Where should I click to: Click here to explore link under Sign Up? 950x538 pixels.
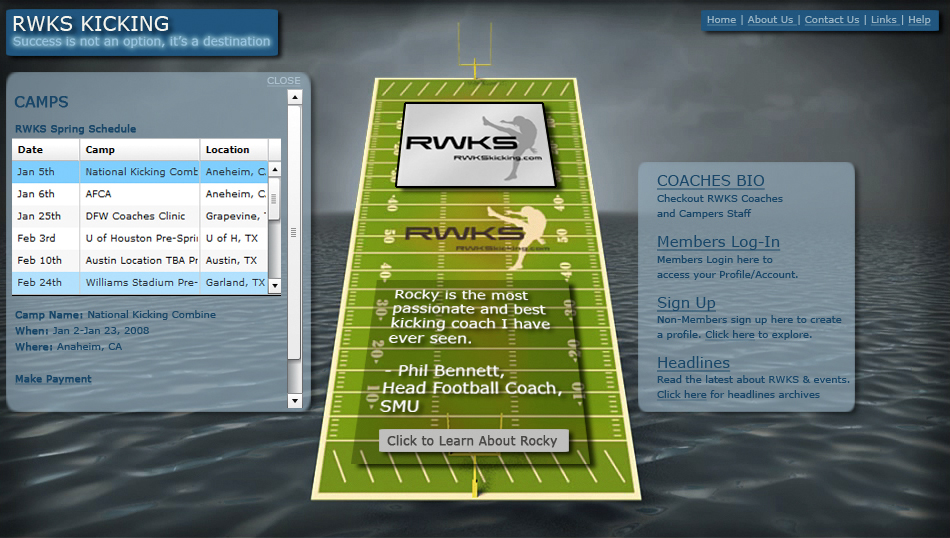tap(729, 334)
